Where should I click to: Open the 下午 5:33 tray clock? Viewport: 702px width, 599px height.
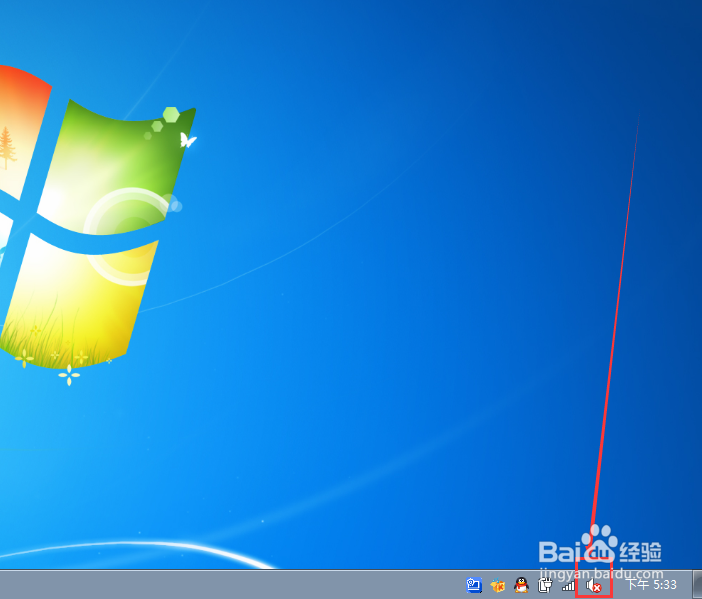click(651, 584)
